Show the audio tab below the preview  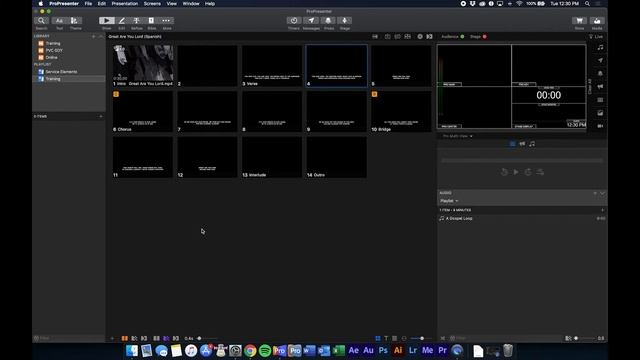[x=532, y=144]
